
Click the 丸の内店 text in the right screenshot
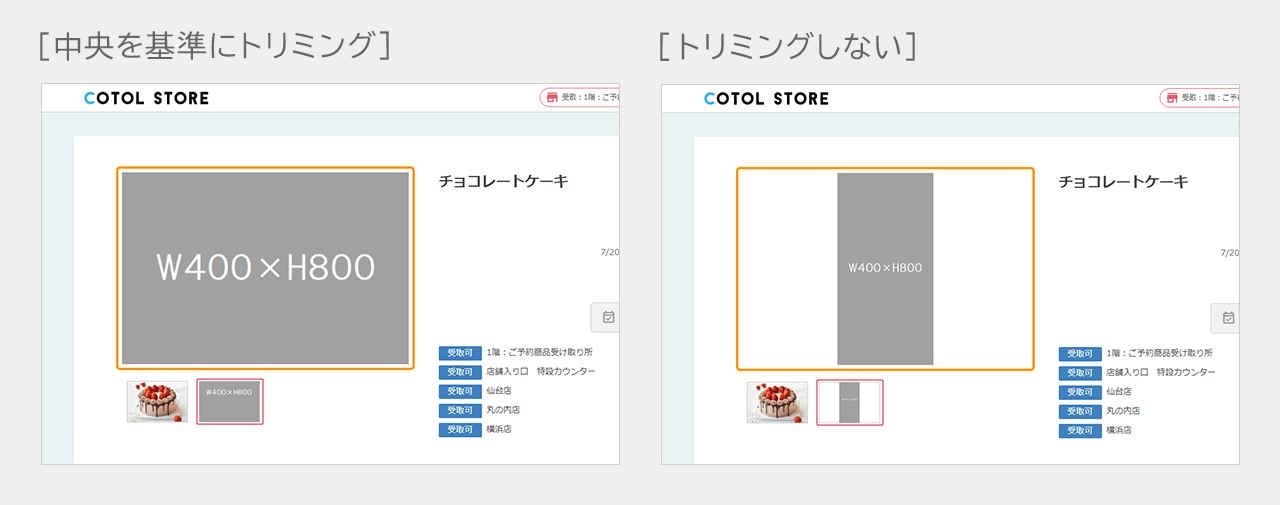coord(1123,411)
